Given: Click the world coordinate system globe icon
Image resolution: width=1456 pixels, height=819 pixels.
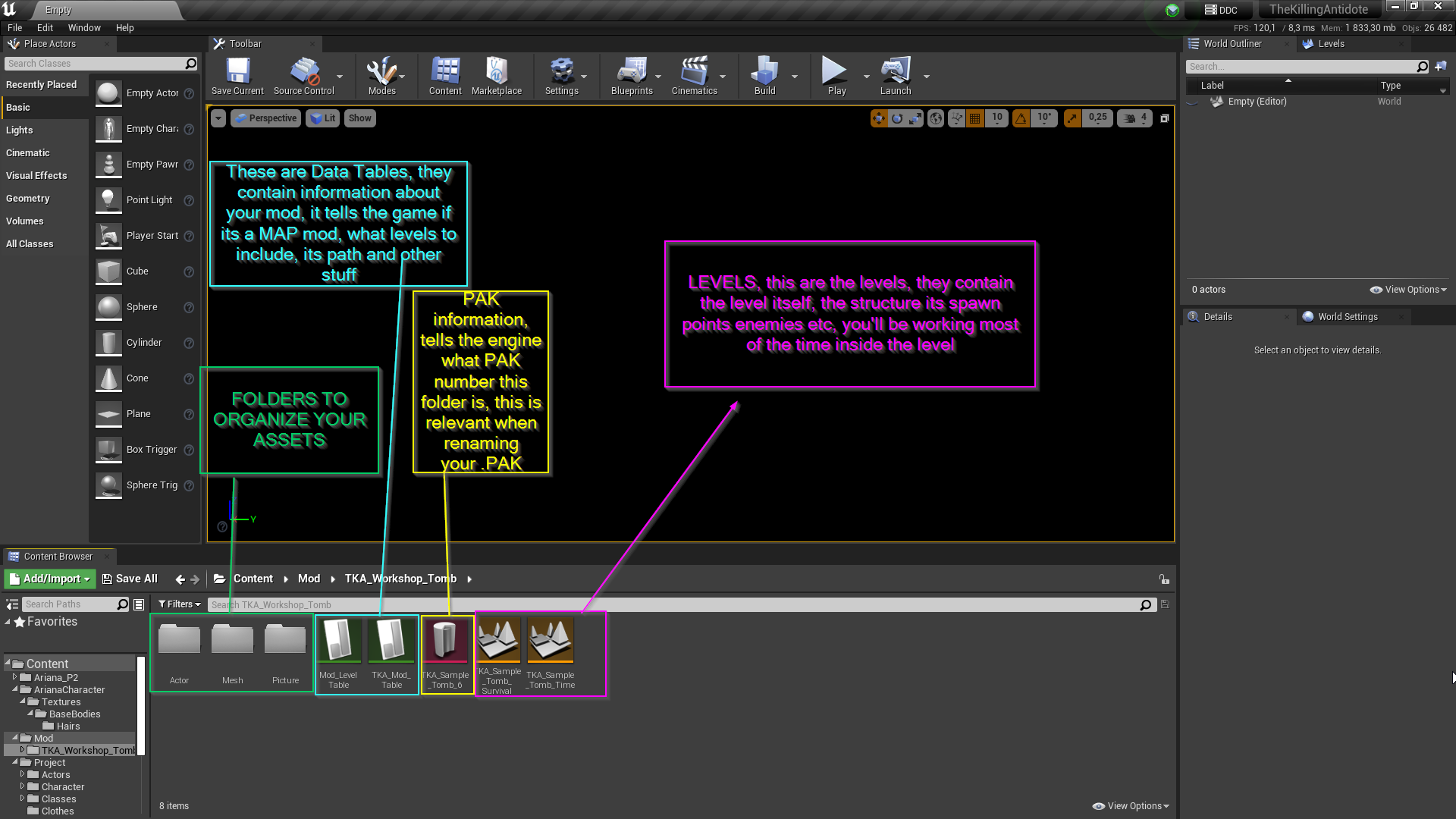Looking at the screenshot, I should tap(936, 118).
